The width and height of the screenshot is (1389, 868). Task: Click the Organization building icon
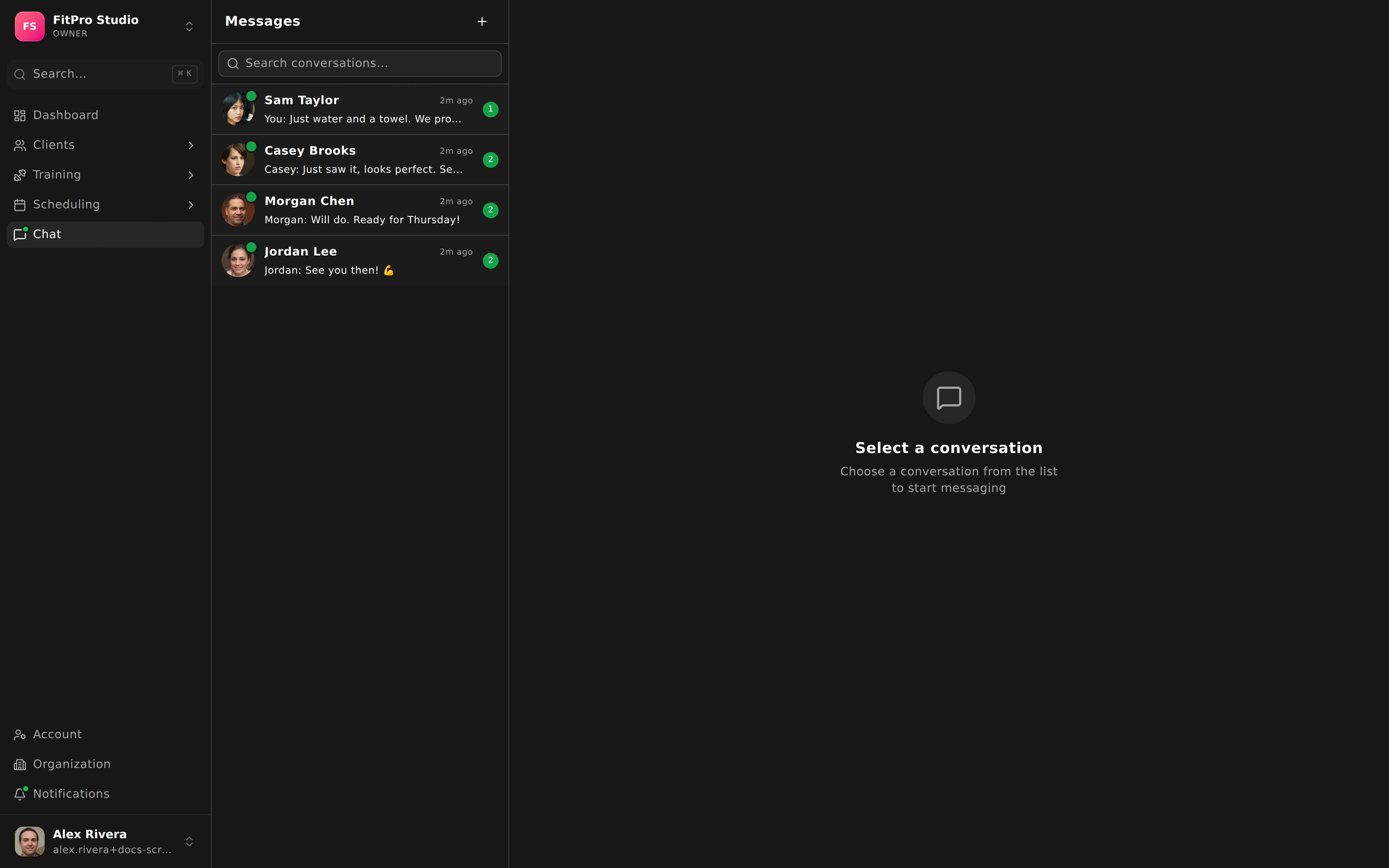point(20,765)
